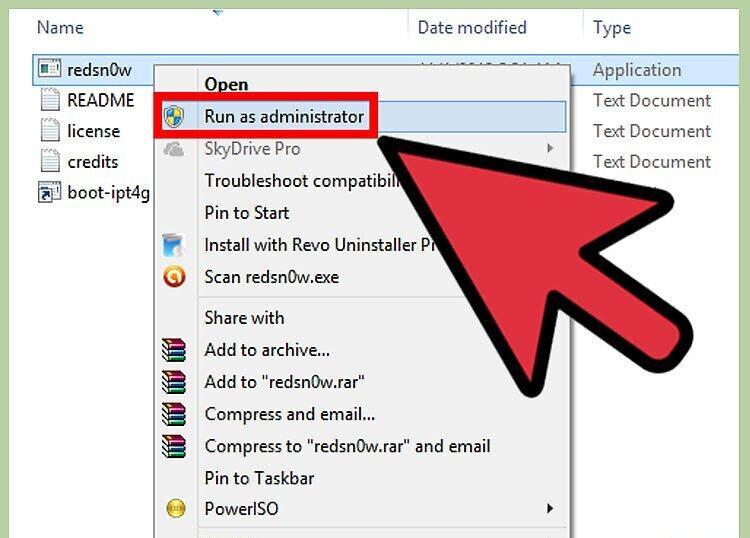750x538 pixels.
Task: Select the credits document icon
Action: [x=50, y=161]
